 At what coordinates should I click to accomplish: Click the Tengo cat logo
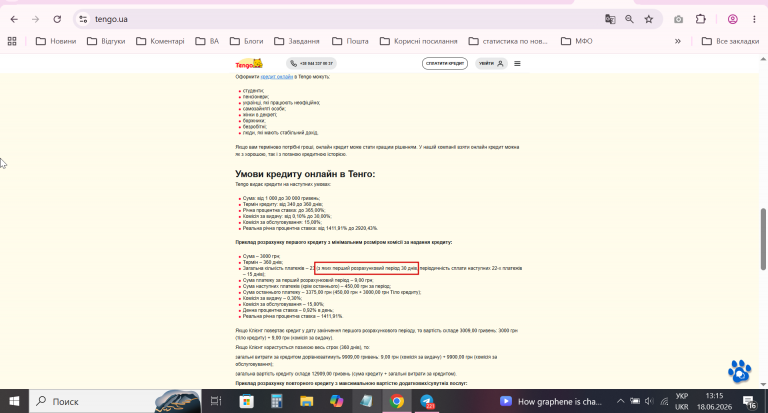(x=249, y=64)
